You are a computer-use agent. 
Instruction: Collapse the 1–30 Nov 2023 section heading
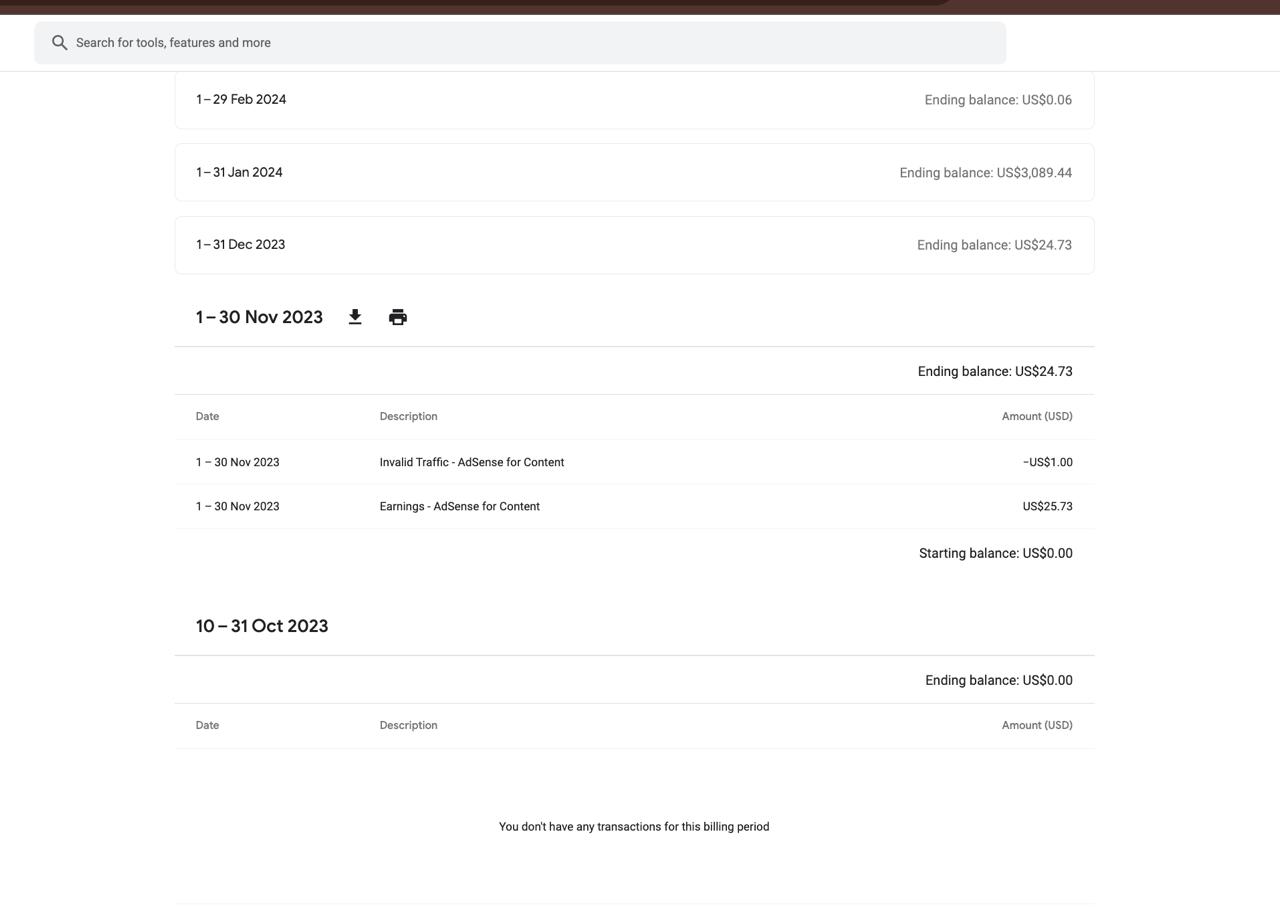coord(259,317)
